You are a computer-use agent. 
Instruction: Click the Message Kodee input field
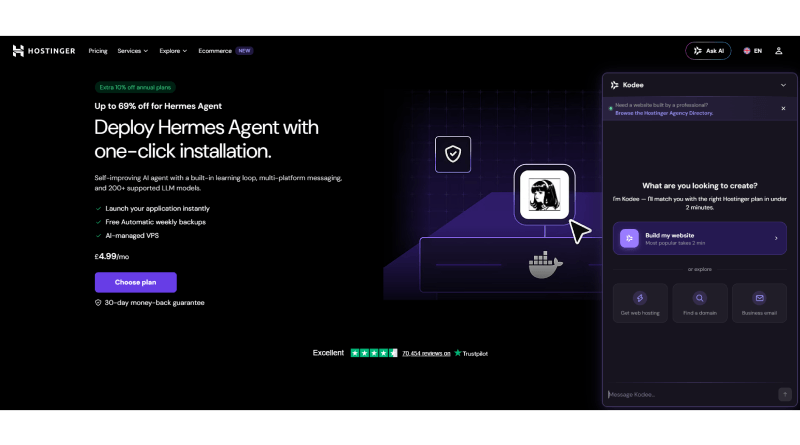691,394
